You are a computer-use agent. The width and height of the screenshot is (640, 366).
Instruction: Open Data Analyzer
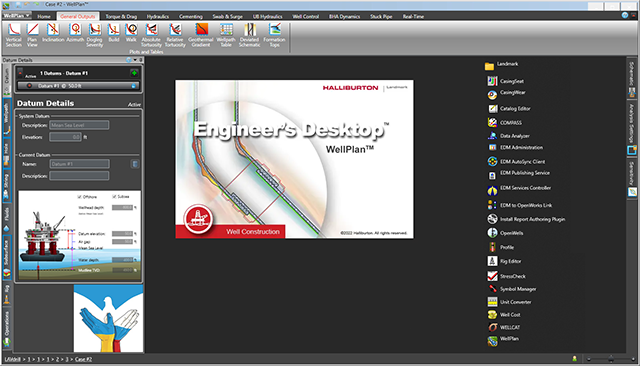509,136
